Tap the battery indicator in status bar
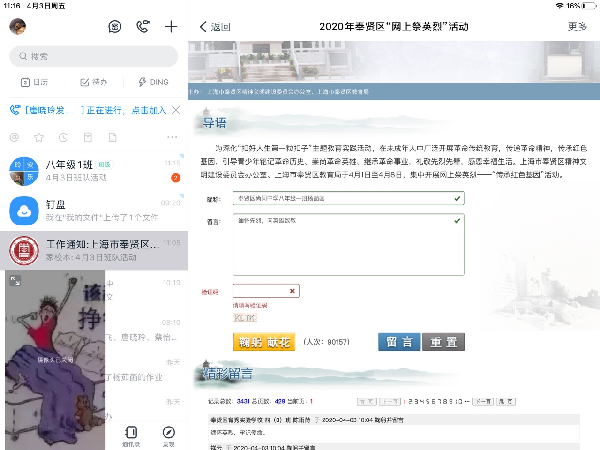 point(589,5)
